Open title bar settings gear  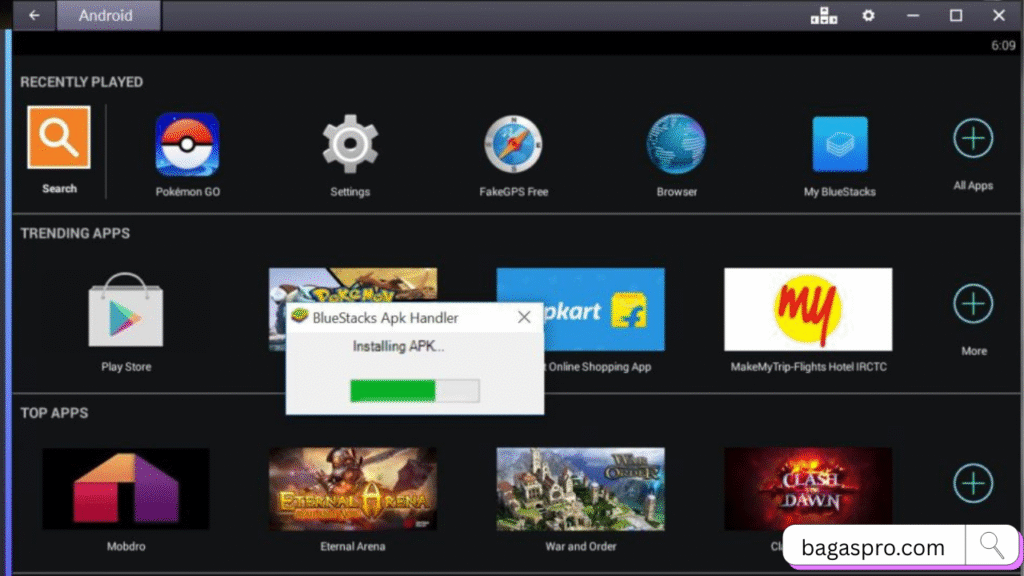[x=868, y=15]
